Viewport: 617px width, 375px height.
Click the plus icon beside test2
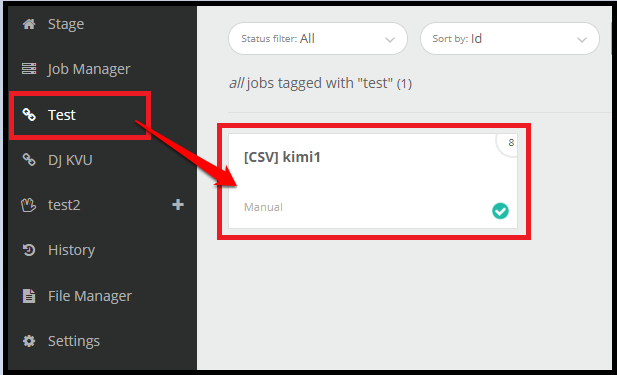click(x=178, y=205)
